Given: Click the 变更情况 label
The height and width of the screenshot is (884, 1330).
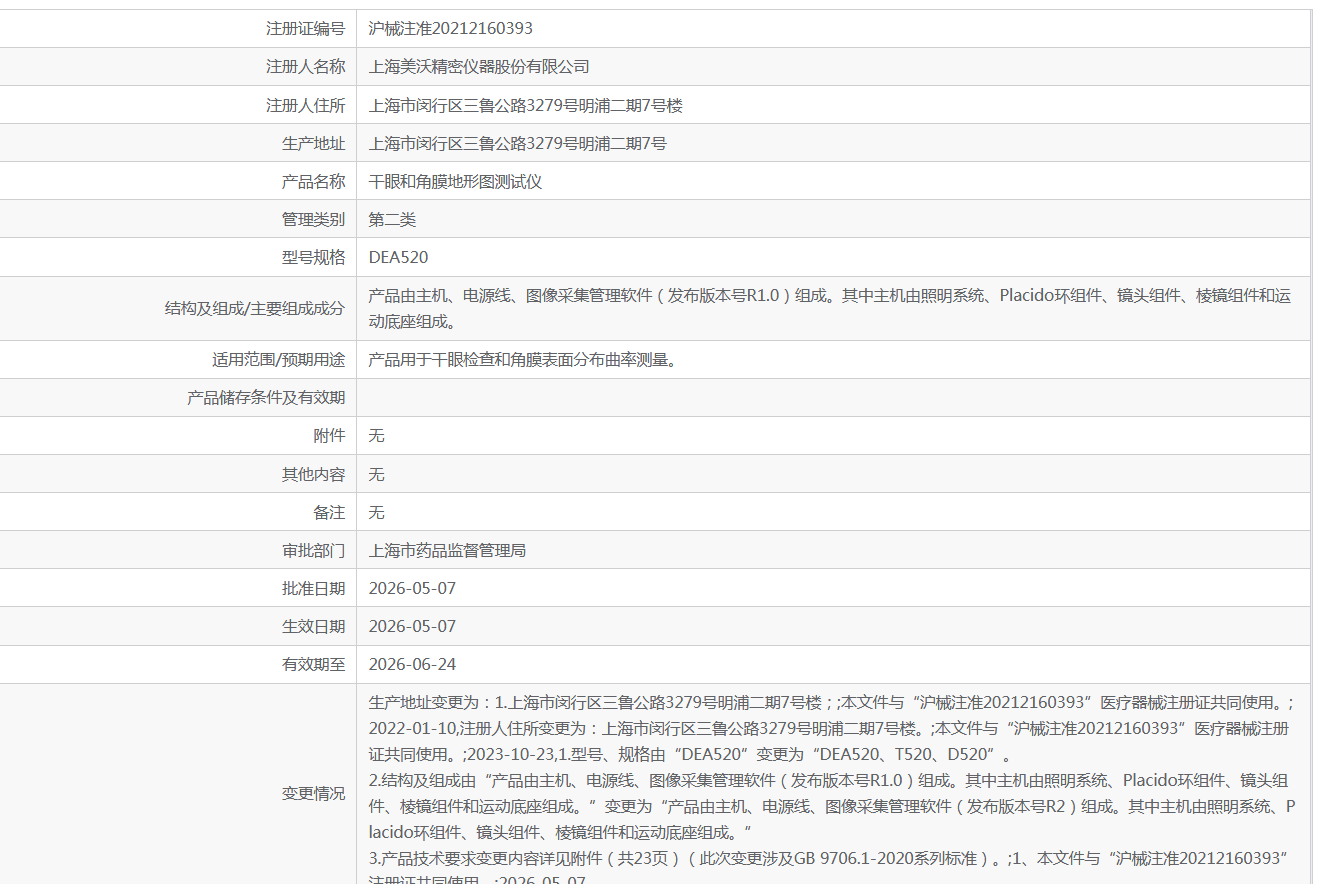Looking at the screenshot, I should pos(314,793).
